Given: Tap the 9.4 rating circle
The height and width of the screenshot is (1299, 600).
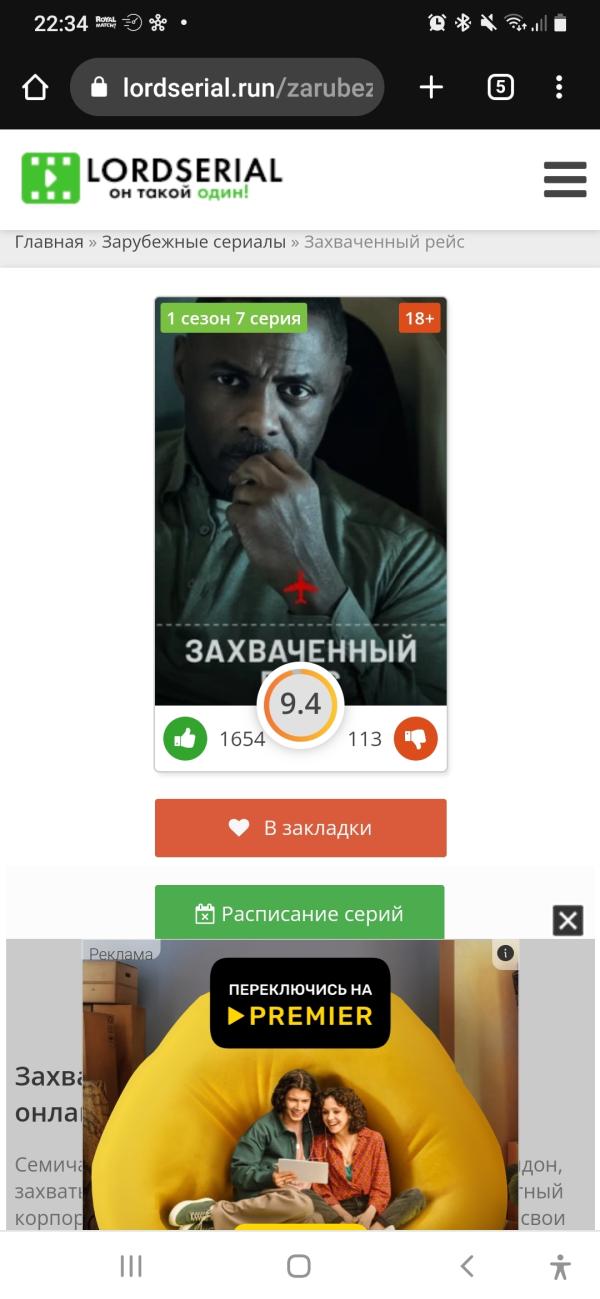Looking at the screenshot, I should click(x=300, y=705).
